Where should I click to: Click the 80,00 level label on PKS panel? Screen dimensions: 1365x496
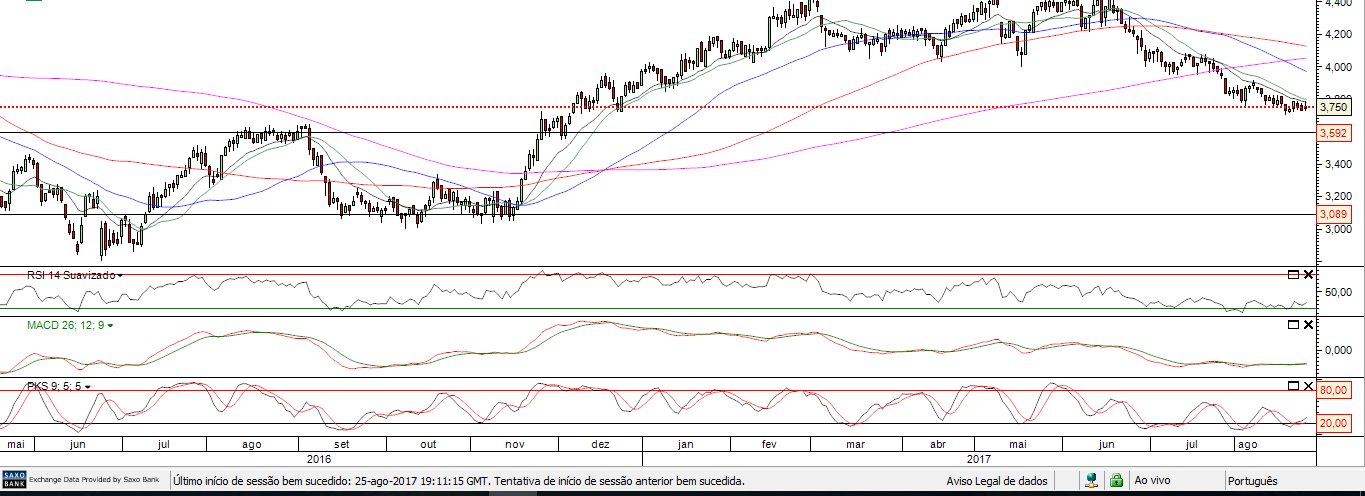click(x=1334, y=390)
